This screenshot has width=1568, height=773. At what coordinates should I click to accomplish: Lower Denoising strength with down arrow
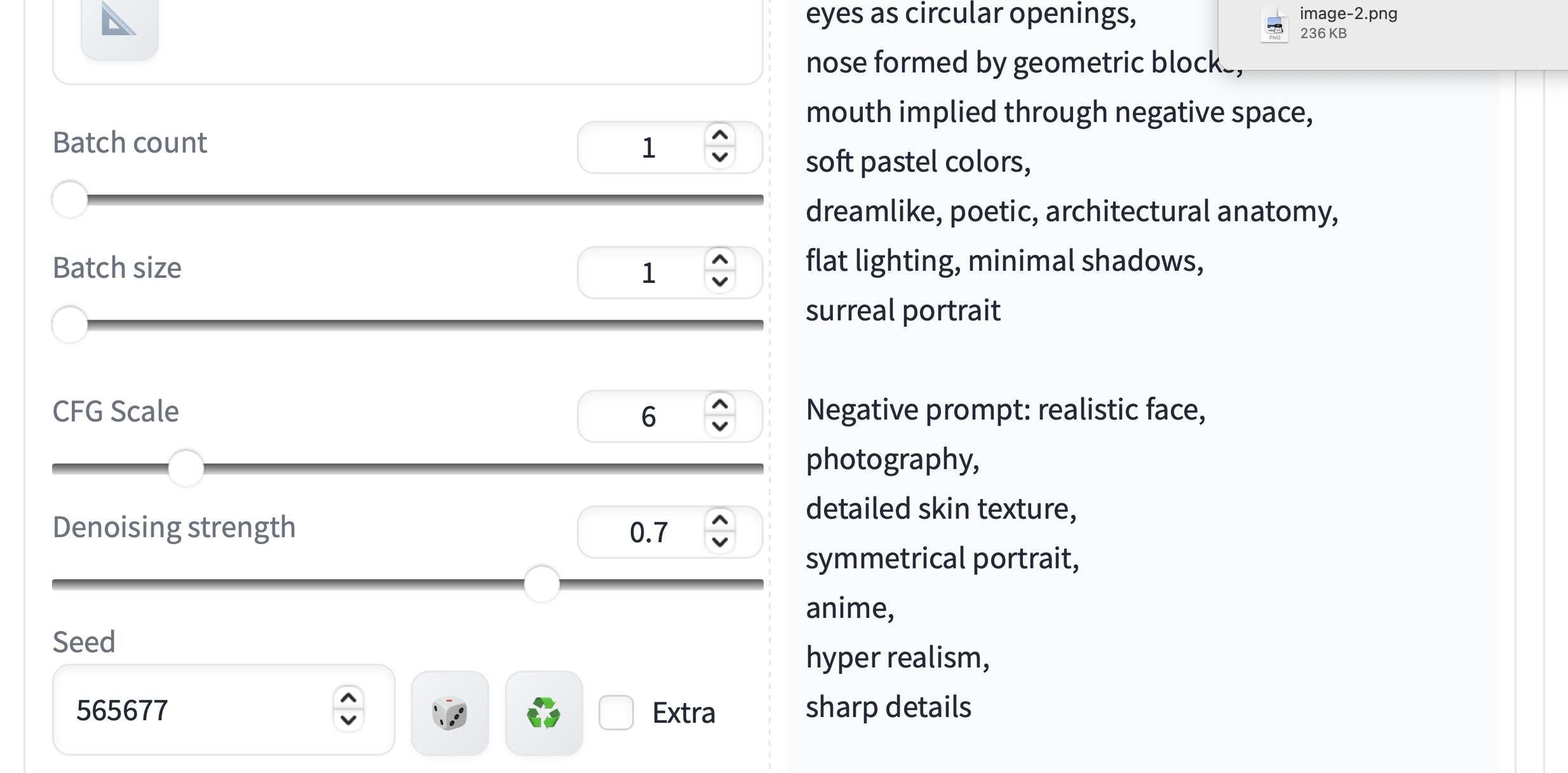(720, 542)
